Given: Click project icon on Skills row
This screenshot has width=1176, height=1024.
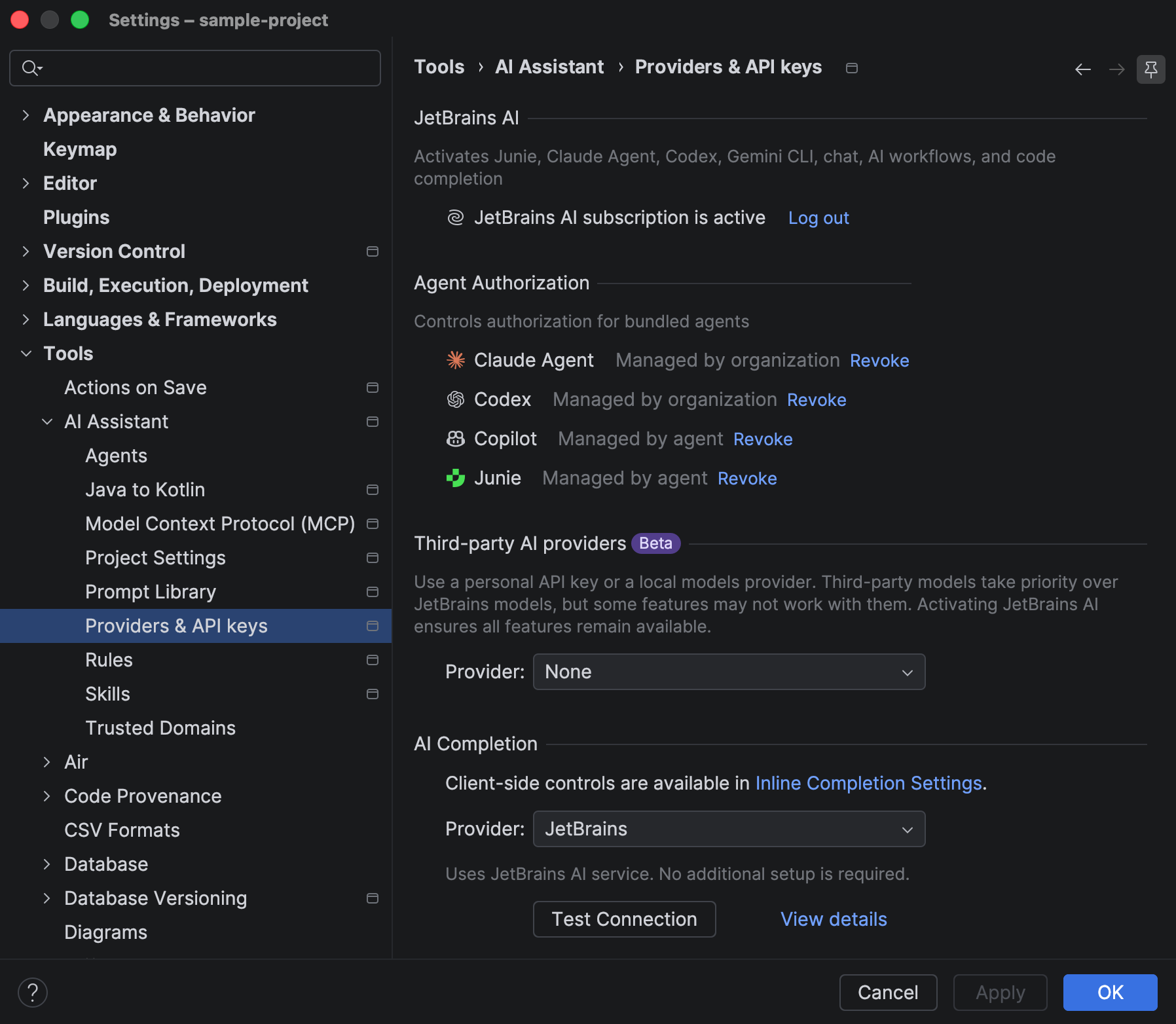Looking at the screenshot, I should 373,694.
